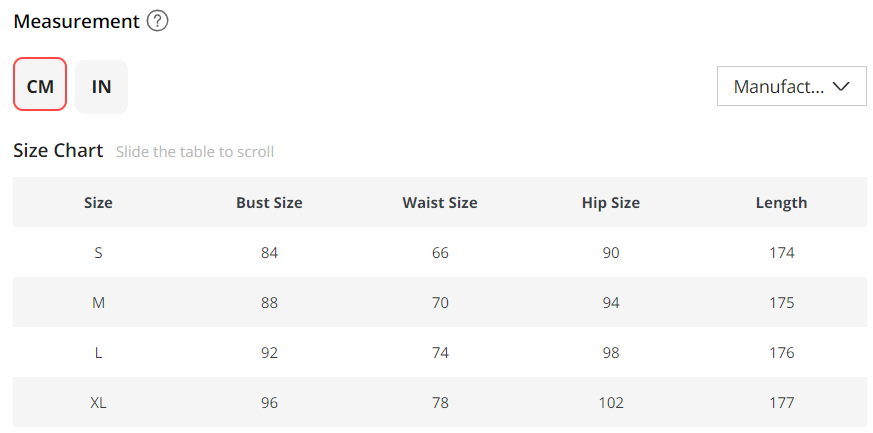Switch measurement units to IN
873x433 pixels.
pyautogui.click(x=101, y=86)
